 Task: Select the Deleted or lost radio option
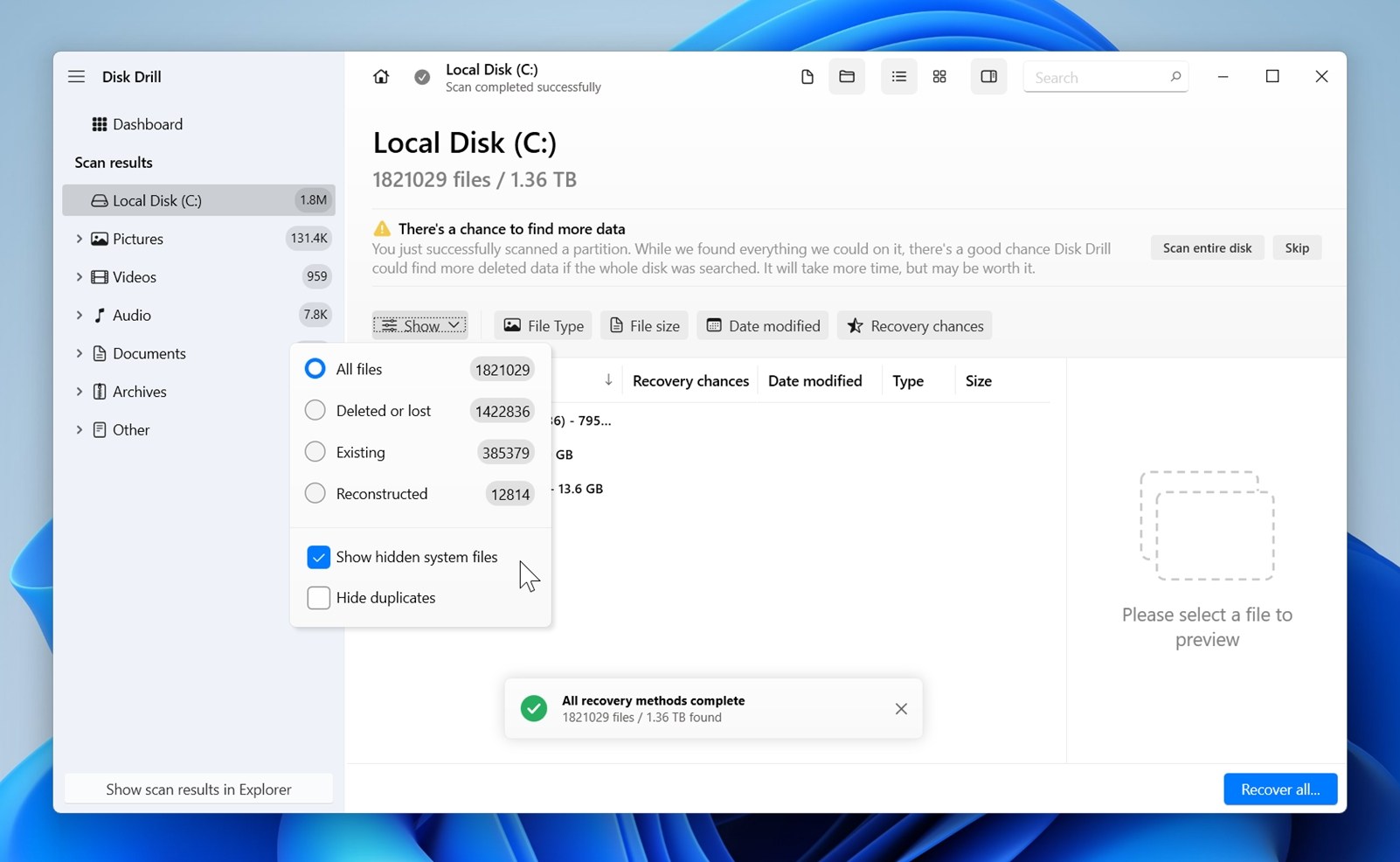315,410
